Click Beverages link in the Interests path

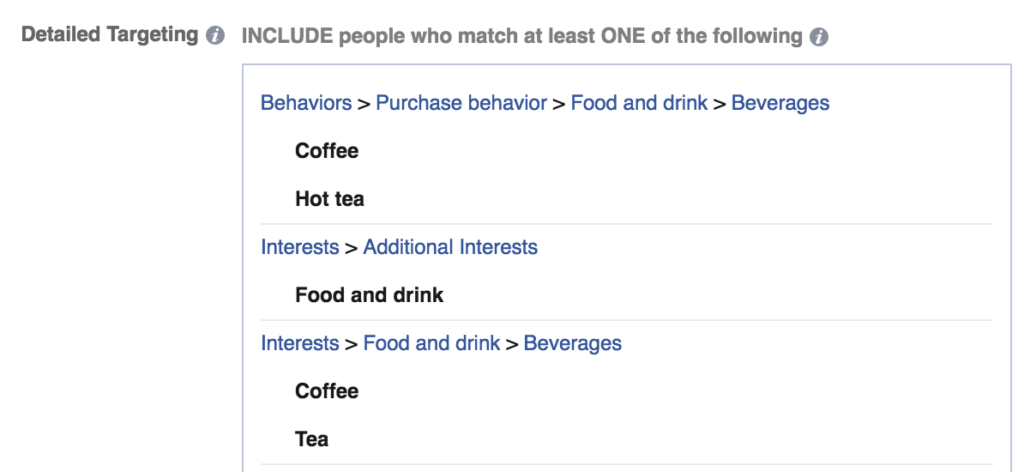coord(572,343)
